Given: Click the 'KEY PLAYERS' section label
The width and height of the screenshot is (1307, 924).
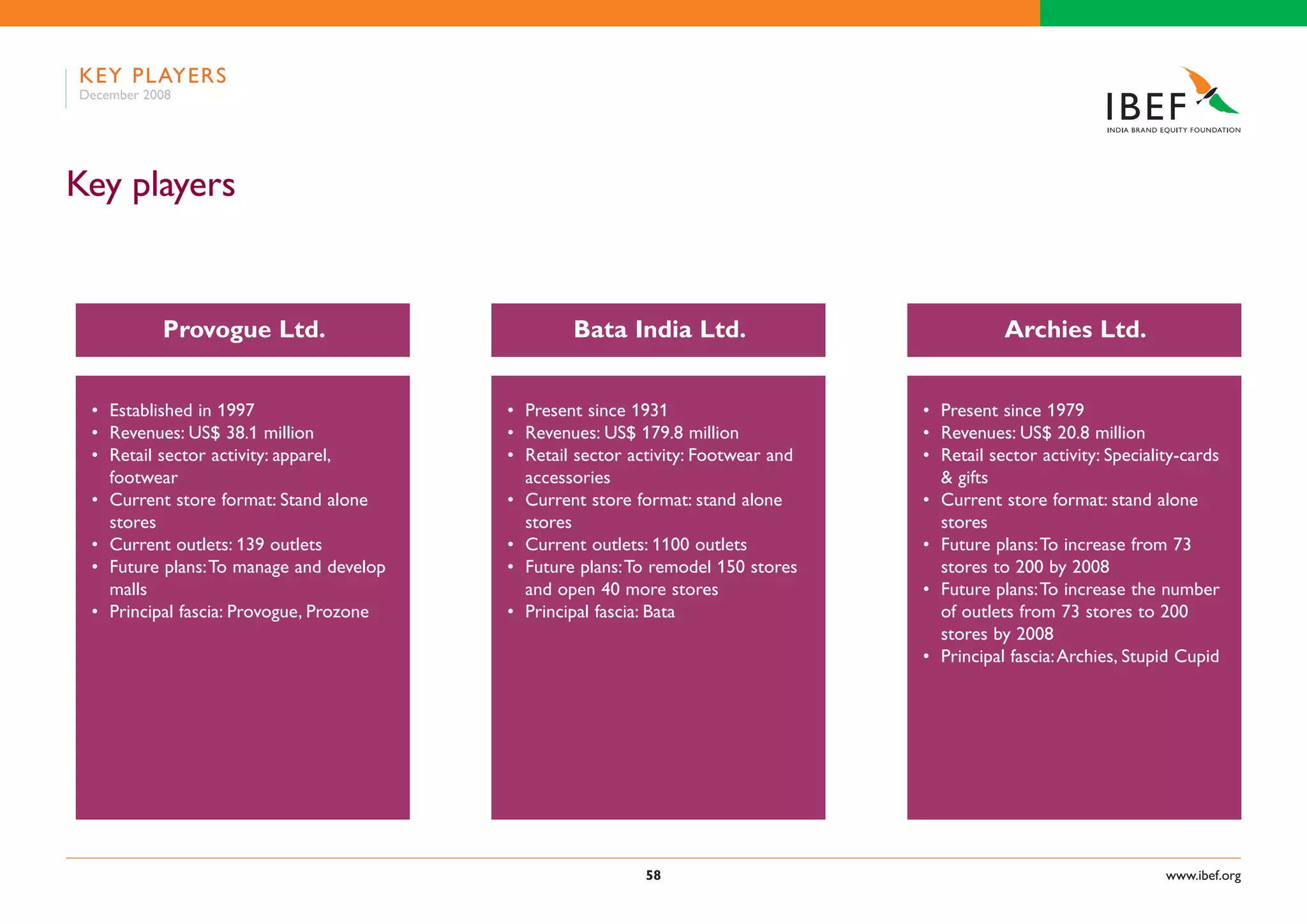Looking at the screenshot, I should [153, 75].
